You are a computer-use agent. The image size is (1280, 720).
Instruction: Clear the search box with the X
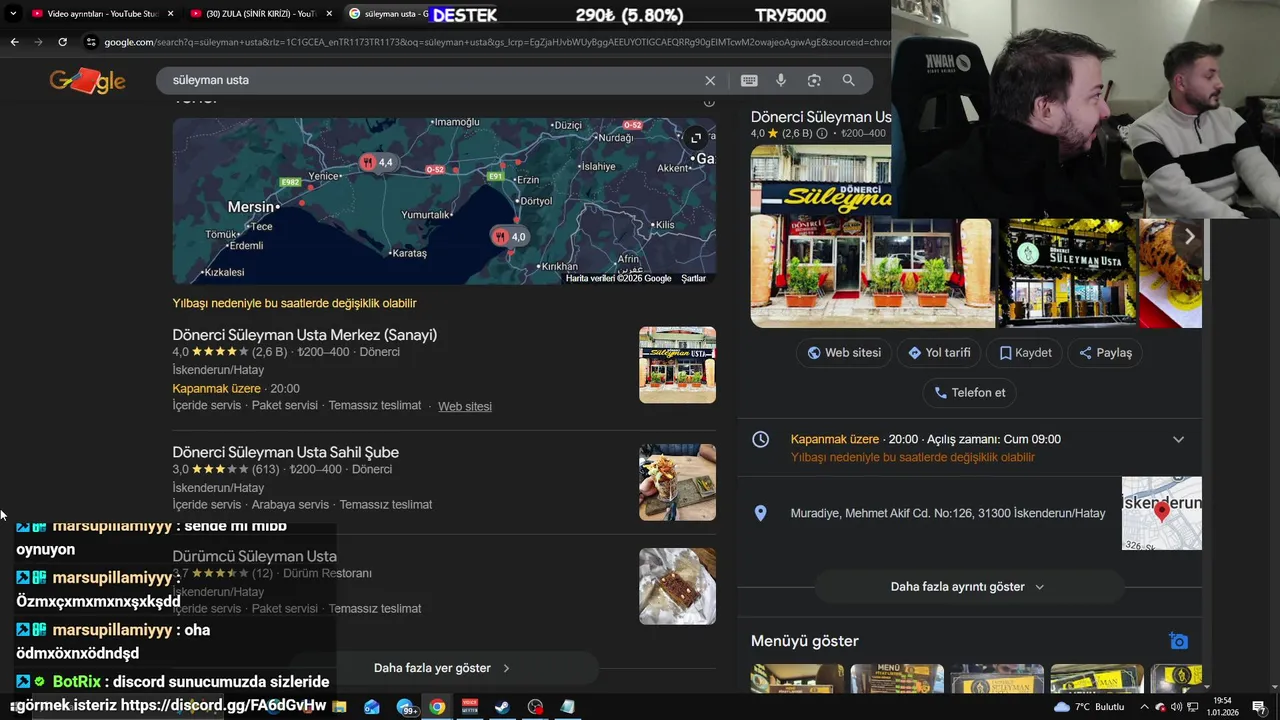[710, 80]
